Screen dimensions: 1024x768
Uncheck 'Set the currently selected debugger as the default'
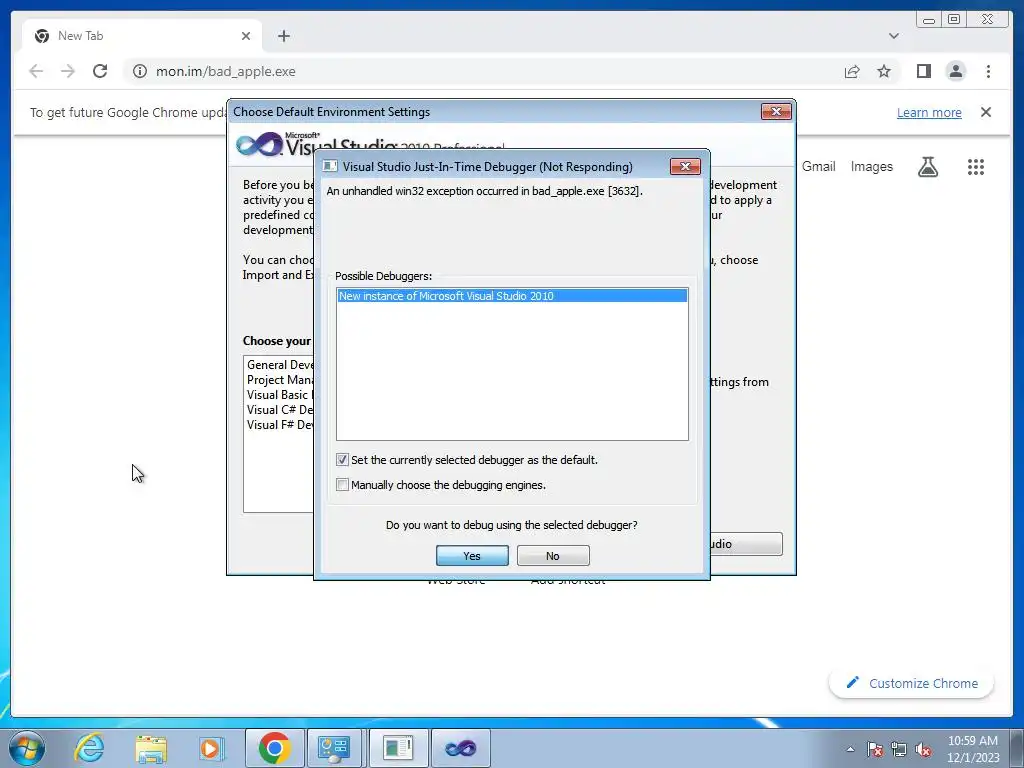(342, 460)
